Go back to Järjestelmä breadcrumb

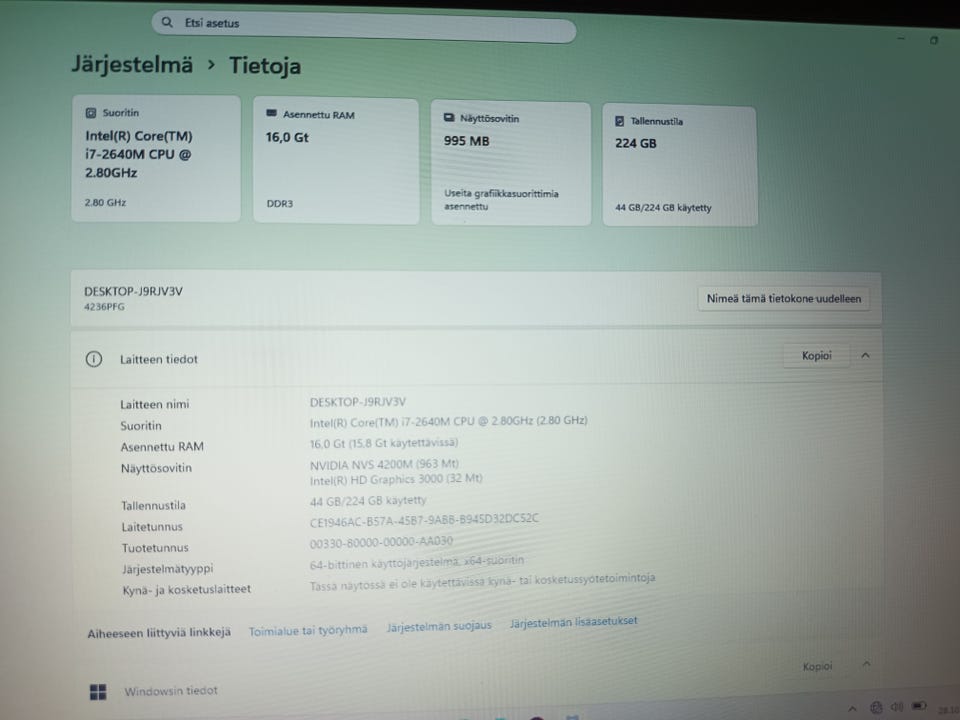pos(132,64)
